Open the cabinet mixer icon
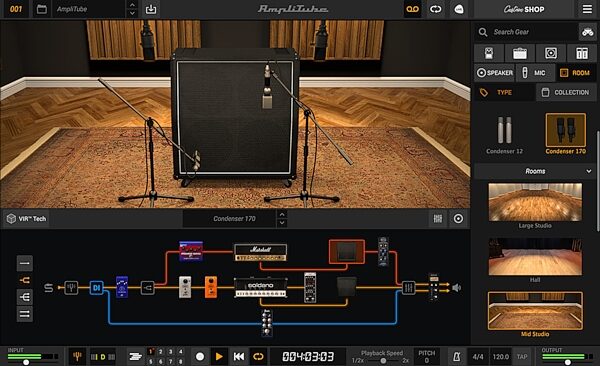 438,219
